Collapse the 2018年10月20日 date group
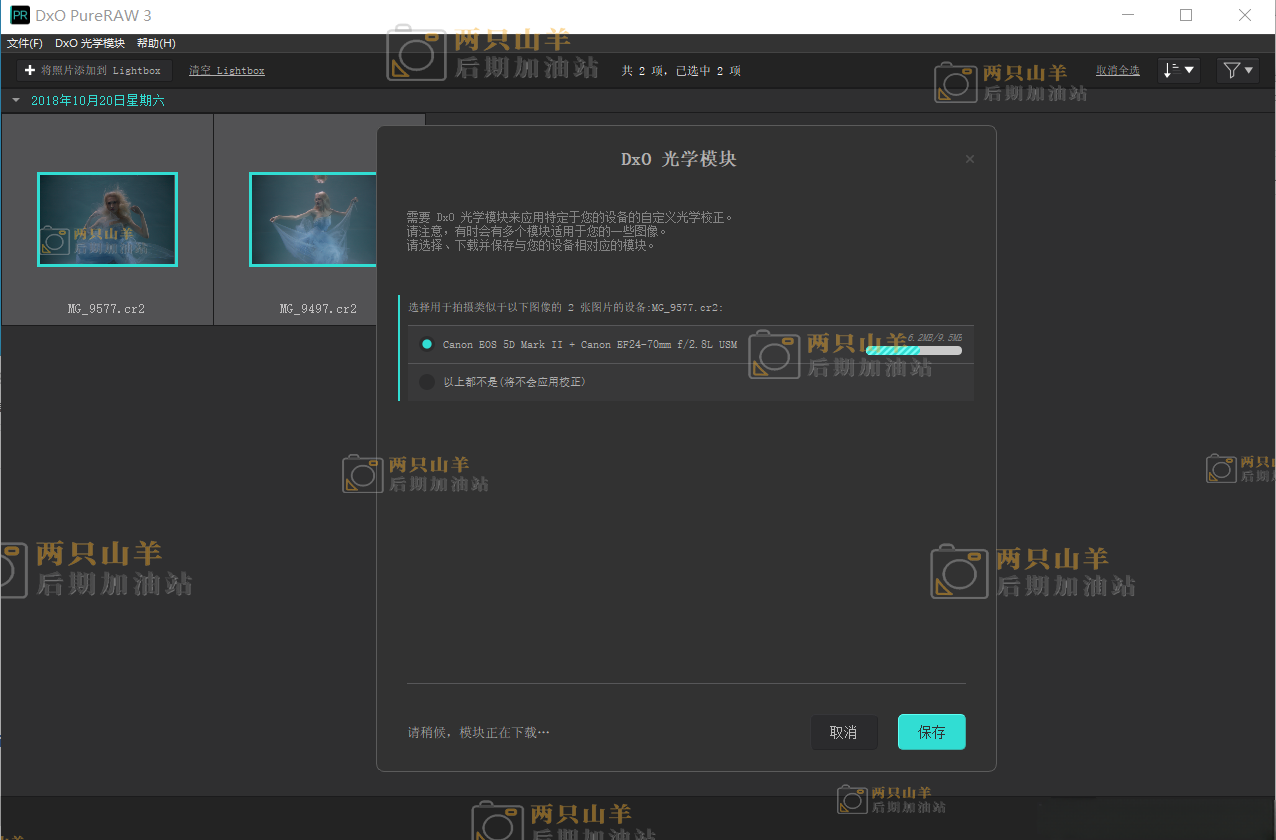Image resolution: width=1276 pixels, height=840 pixels. pyautogui.click(x=16, y=101)
